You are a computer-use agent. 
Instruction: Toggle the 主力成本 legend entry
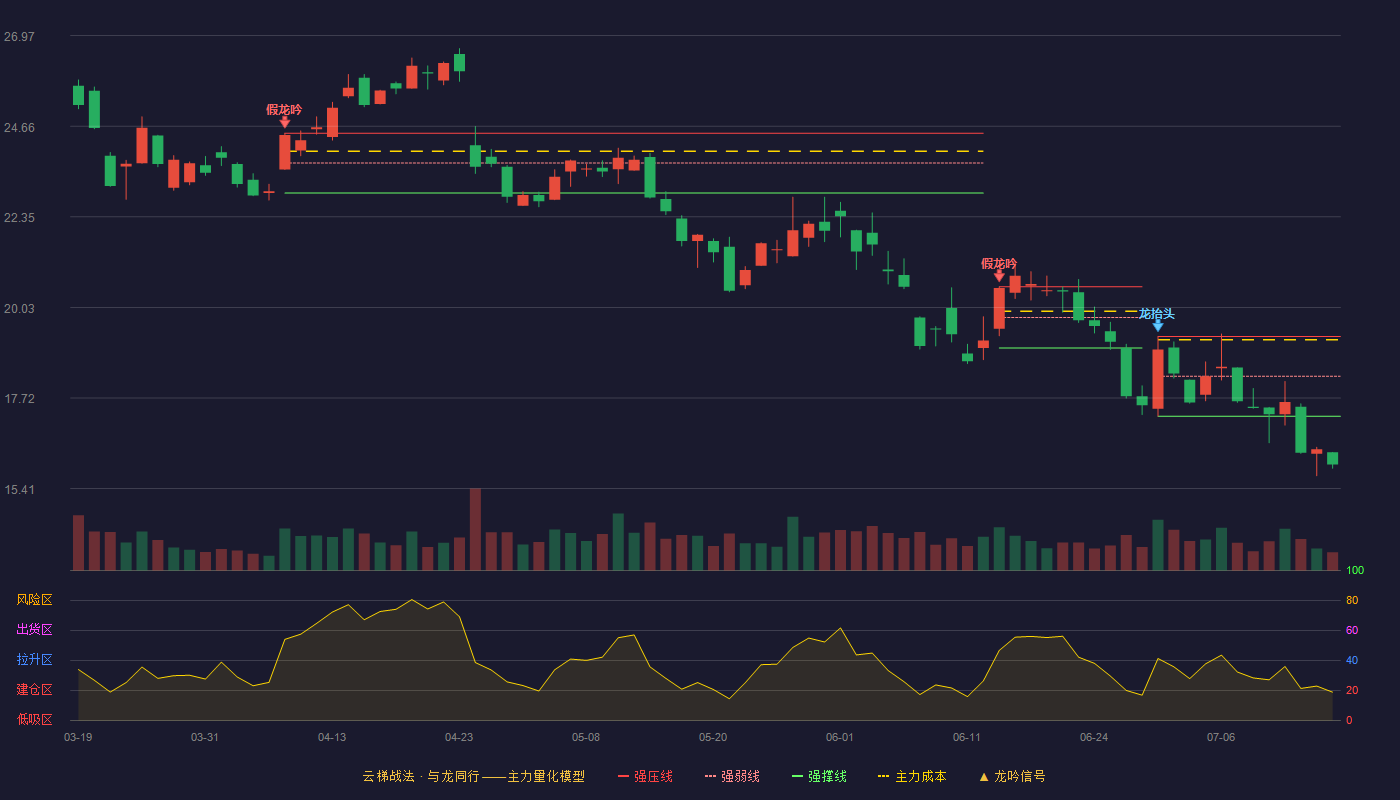912,776
